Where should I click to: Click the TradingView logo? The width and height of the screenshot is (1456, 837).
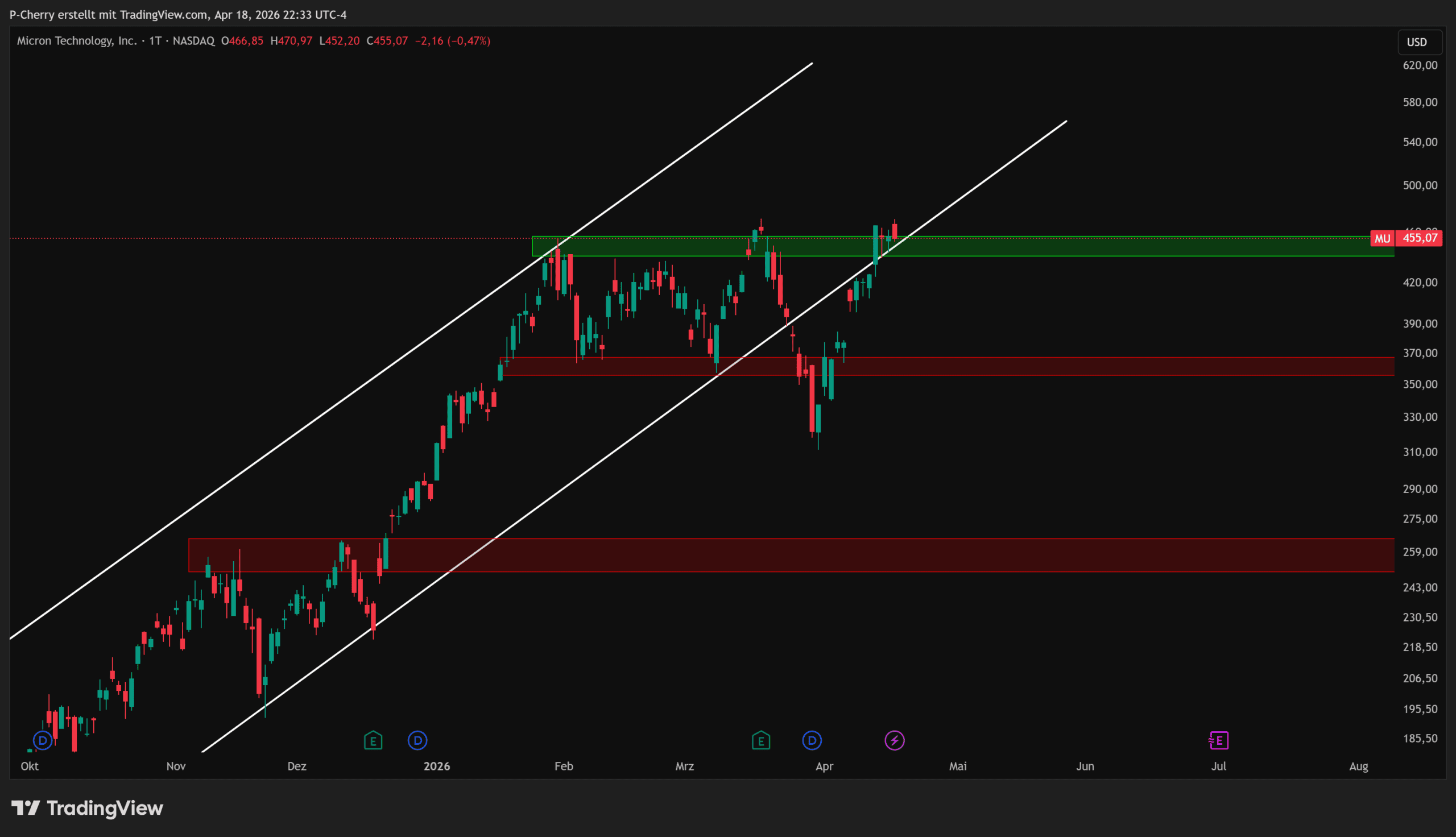click(88, 808)
